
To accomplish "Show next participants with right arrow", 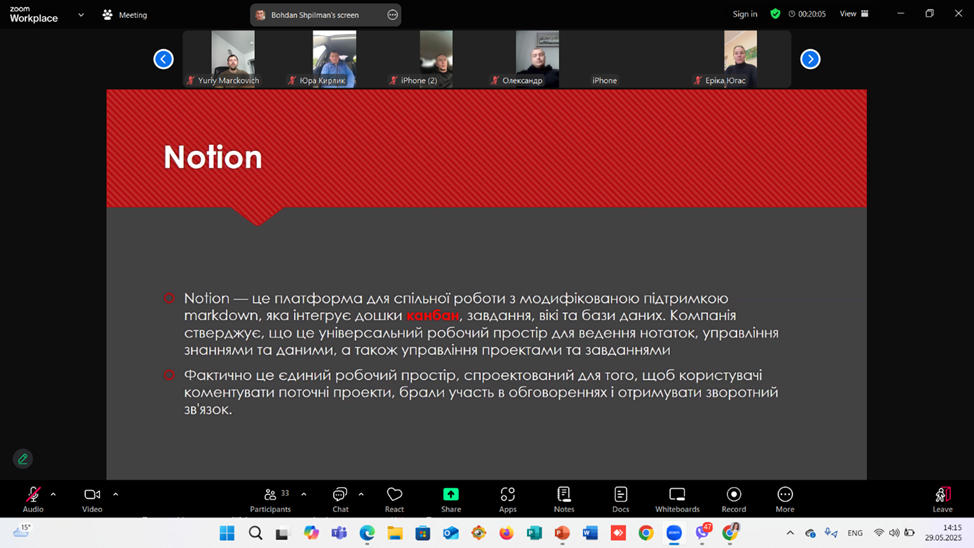I will pyautogui.click(x=810, y=59).
